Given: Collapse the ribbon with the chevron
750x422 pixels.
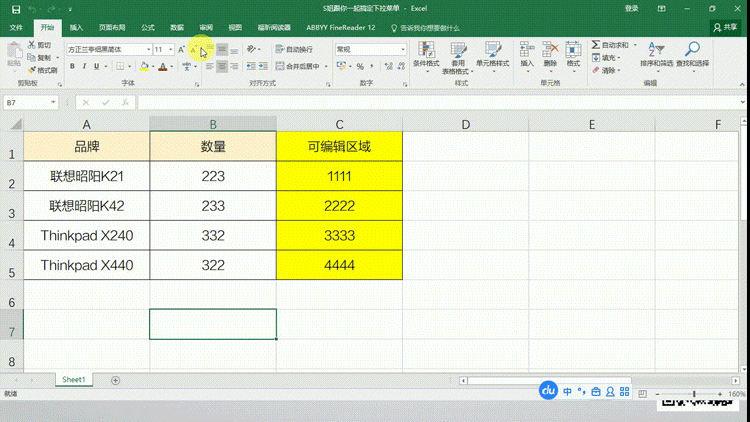Looking at the screenshot, I should click(742, 84).
